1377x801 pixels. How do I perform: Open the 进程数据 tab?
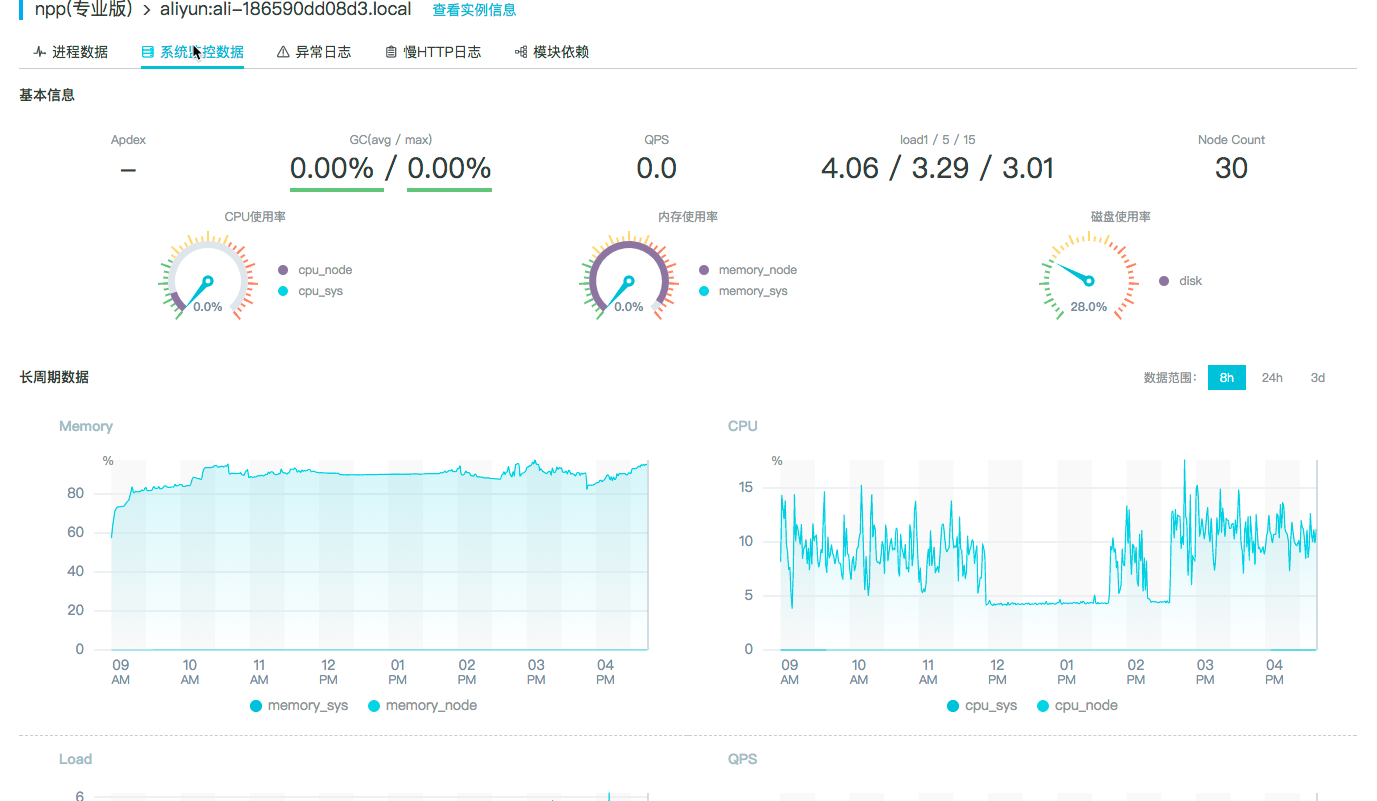point(80,52)
